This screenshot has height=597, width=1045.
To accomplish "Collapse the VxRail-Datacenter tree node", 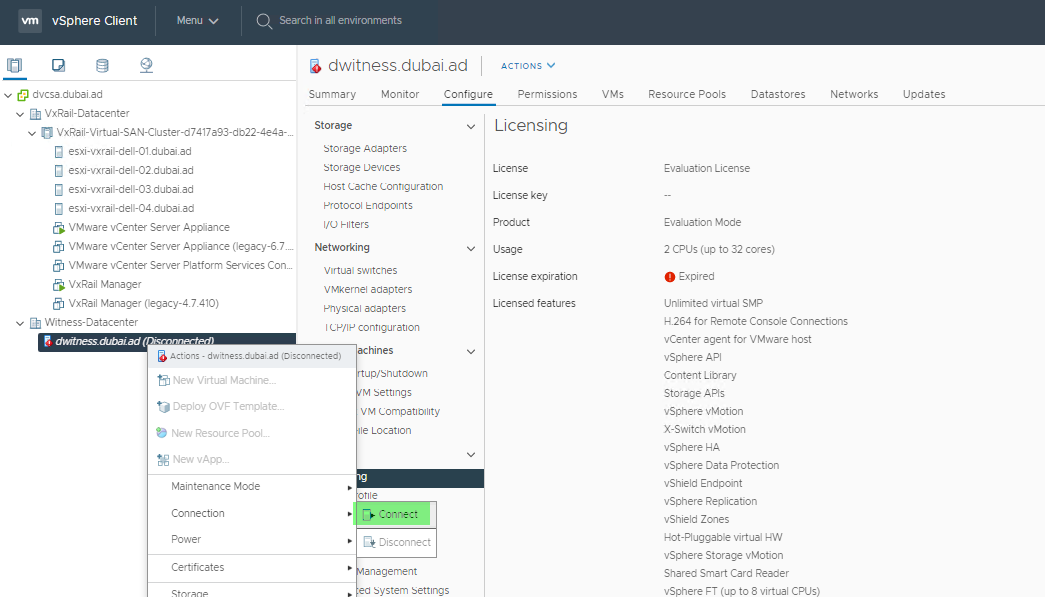I will [x=20, y=114].
